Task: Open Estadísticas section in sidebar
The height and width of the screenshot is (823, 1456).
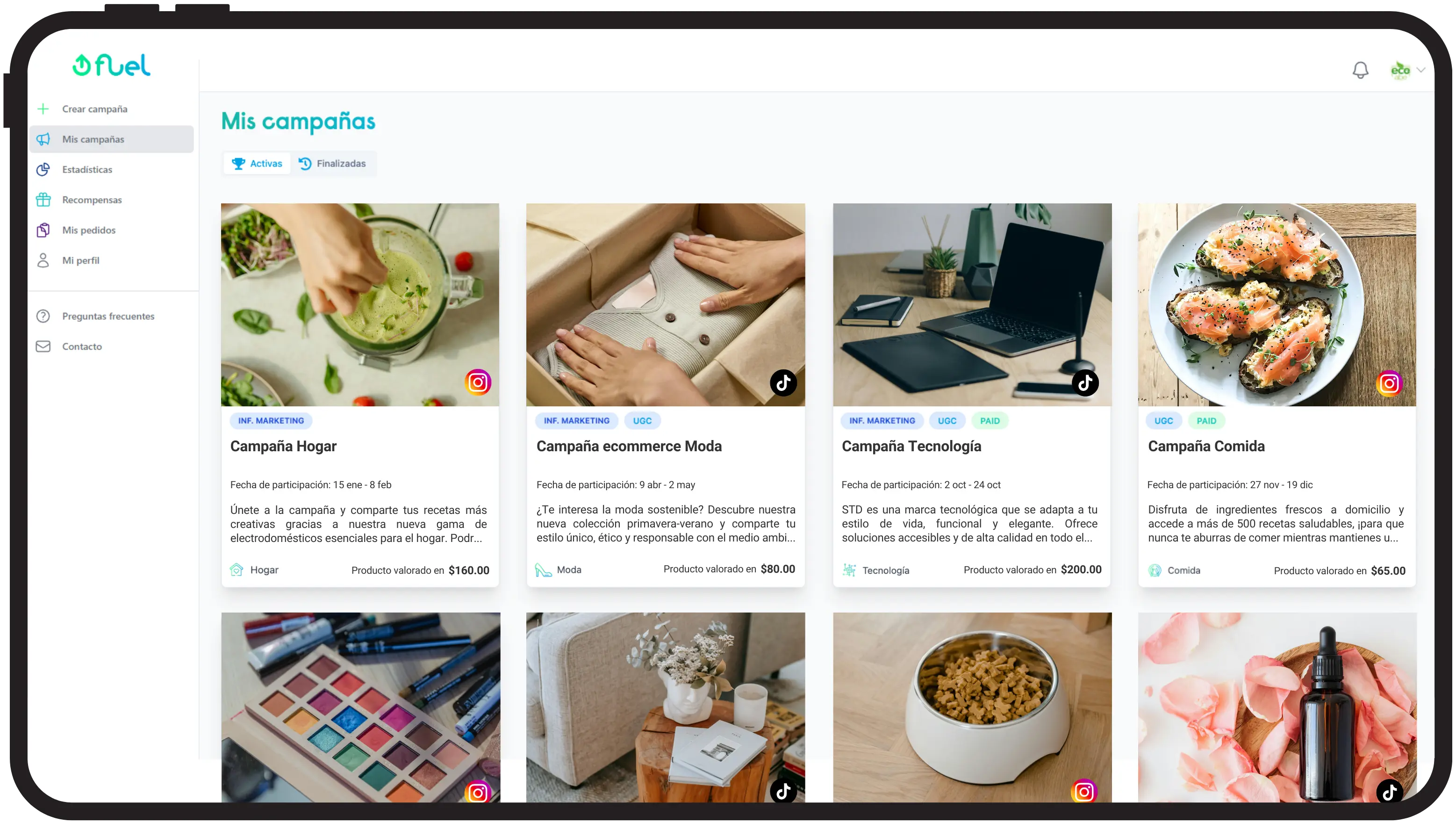Action: 88,169
